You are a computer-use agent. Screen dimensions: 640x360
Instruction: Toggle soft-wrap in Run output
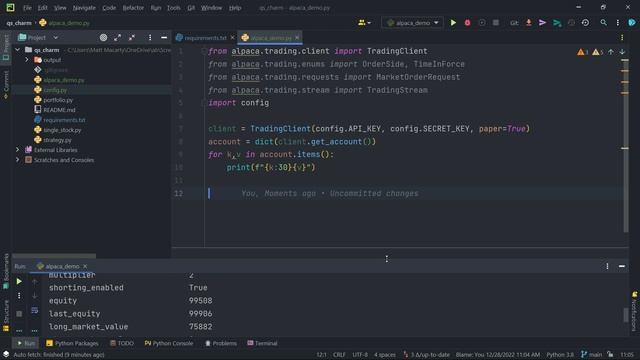tap(35, 311)
